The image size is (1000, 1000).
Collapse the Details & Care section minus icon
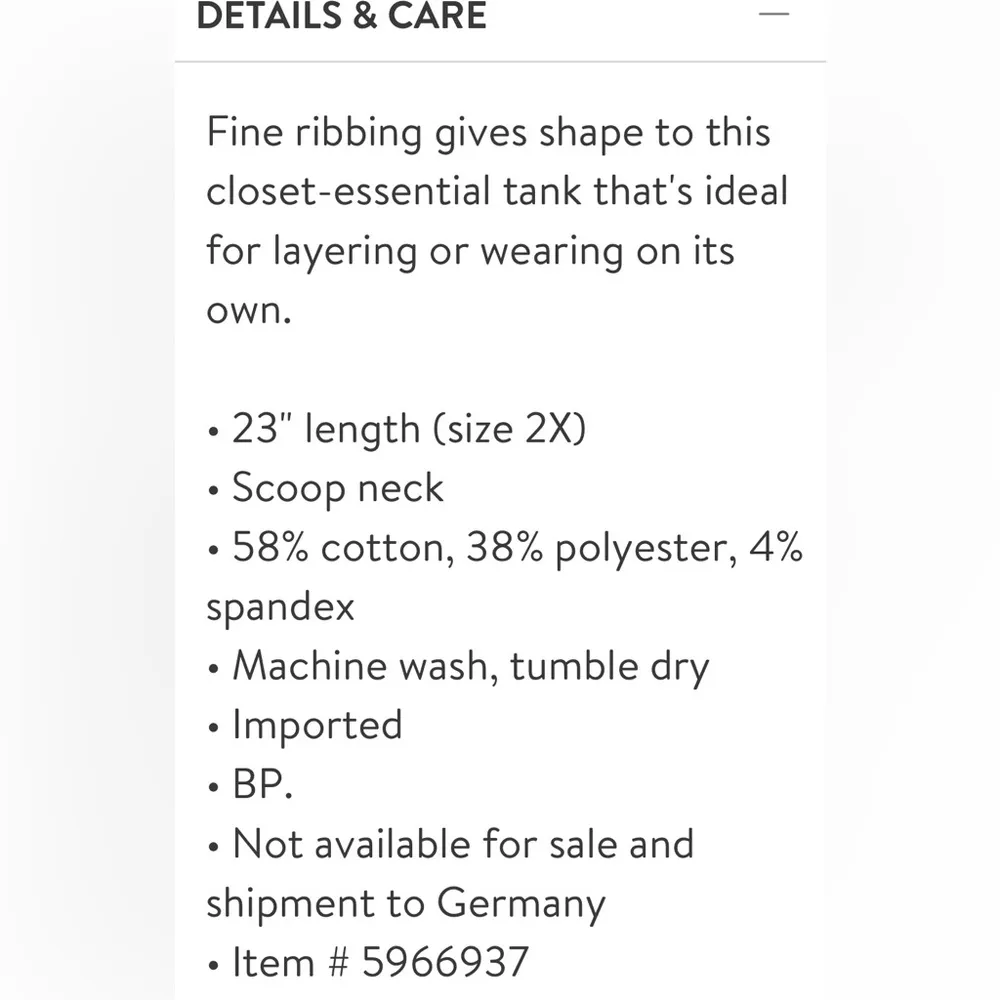(774, 15)
